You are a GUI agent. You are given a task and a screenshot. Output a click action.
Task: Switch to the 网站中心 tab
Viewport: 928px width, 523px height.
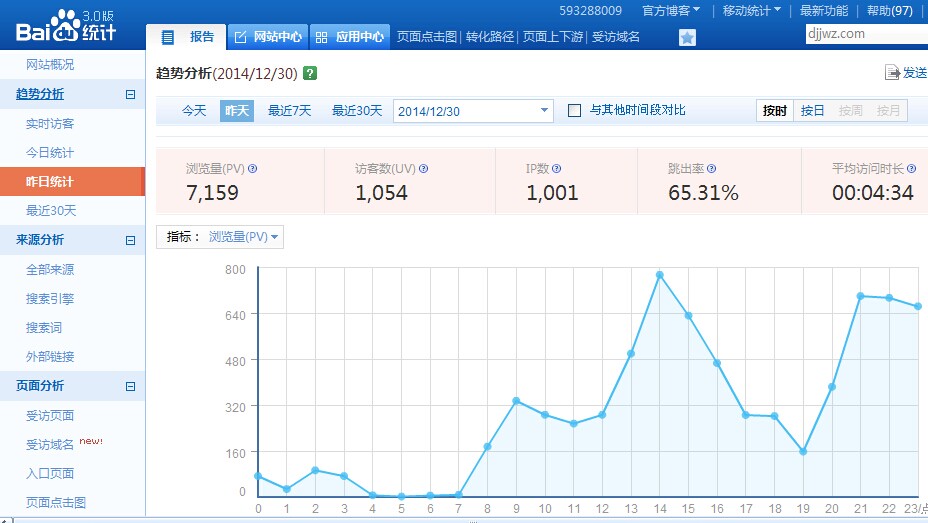coord(268,37)
